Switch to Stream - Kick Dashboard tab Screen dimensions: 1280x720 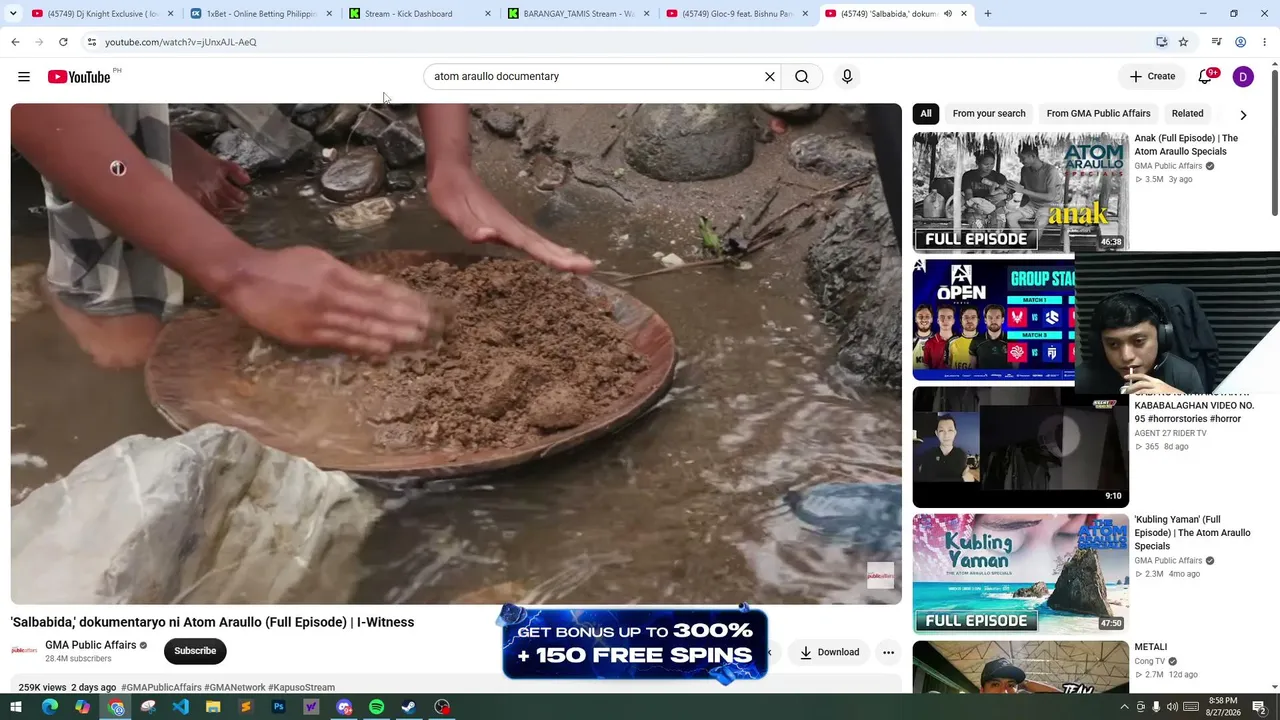[x=420, y=14]
